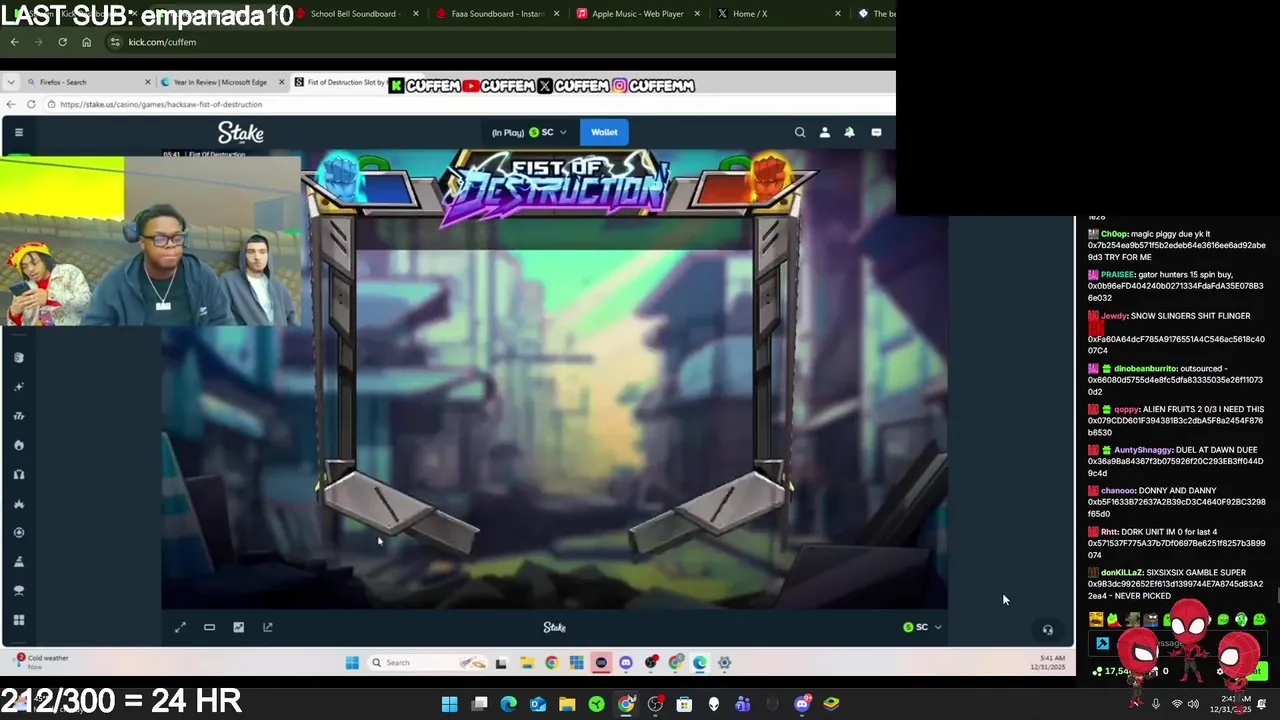Expand SC currency selector below the game
1280x720 pixels.
[922, 627]
